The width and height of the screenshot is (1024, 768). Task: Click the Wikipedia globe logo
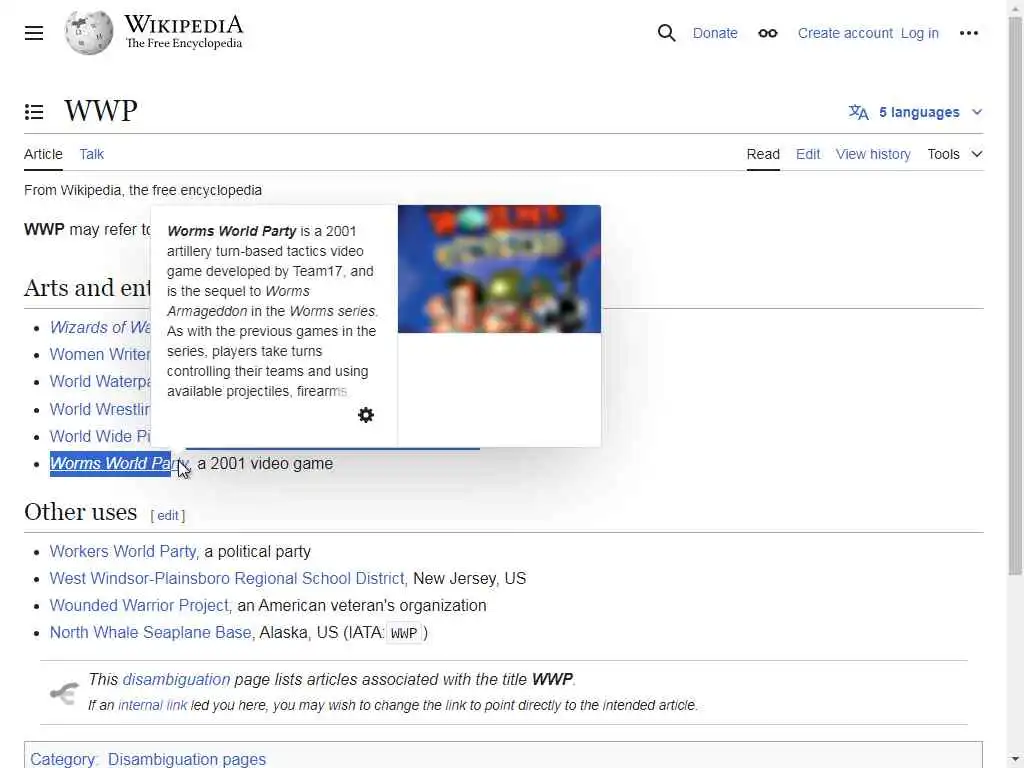89,33
